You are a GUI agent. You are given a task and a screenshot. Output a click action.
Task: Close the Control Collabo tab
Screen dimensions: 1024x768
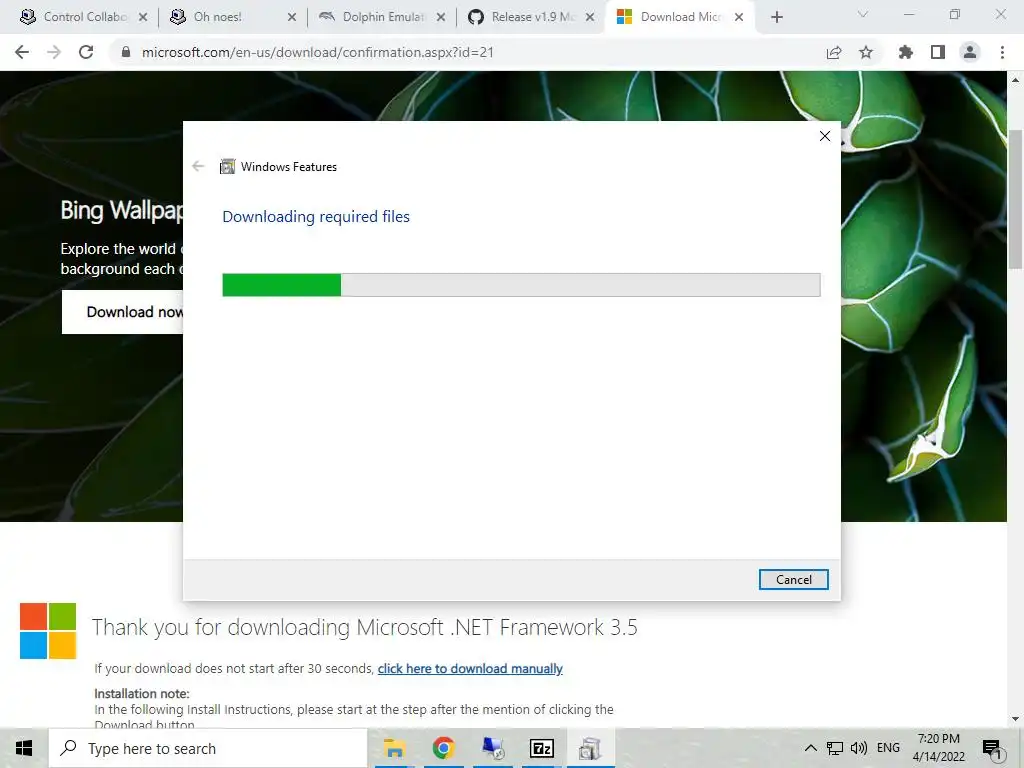[143, 18]
